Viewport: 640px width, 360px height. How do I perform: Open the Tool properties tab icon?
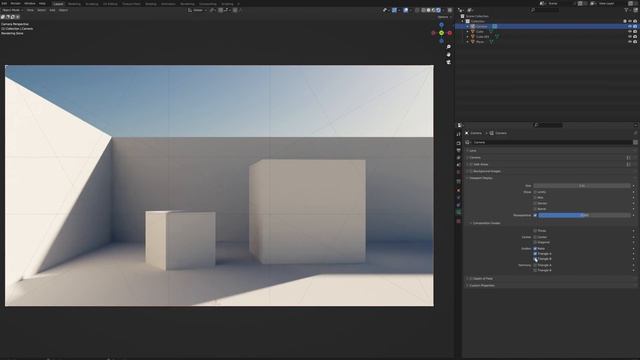[458, 134]
